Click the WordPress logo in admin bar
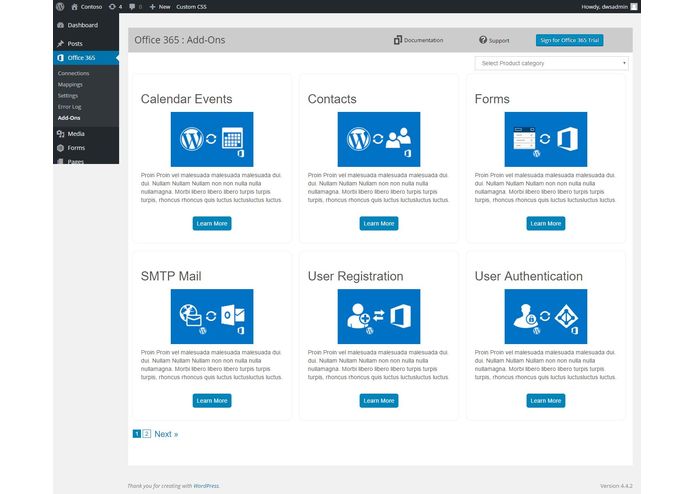 click(x=60, y=7)
